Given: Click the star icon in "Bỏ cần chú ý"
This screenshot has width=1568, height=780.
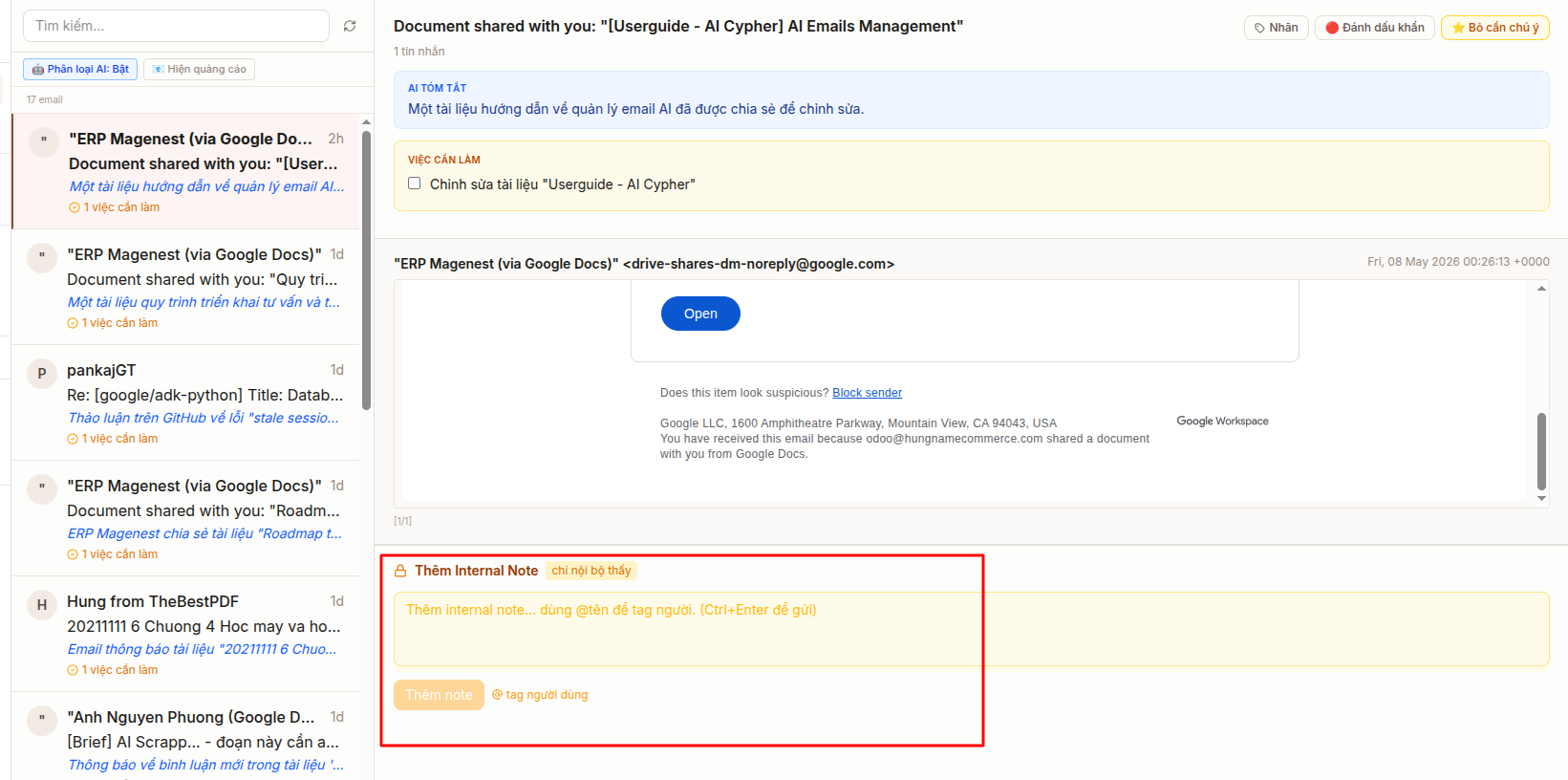Looking at the screenshot, I should (x=1458, y=28).
